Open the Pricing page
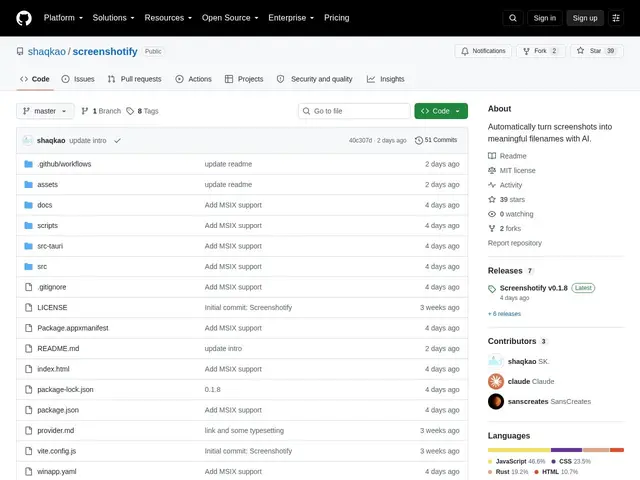Screen dimensions: 640x480 [x=336, y=18]
